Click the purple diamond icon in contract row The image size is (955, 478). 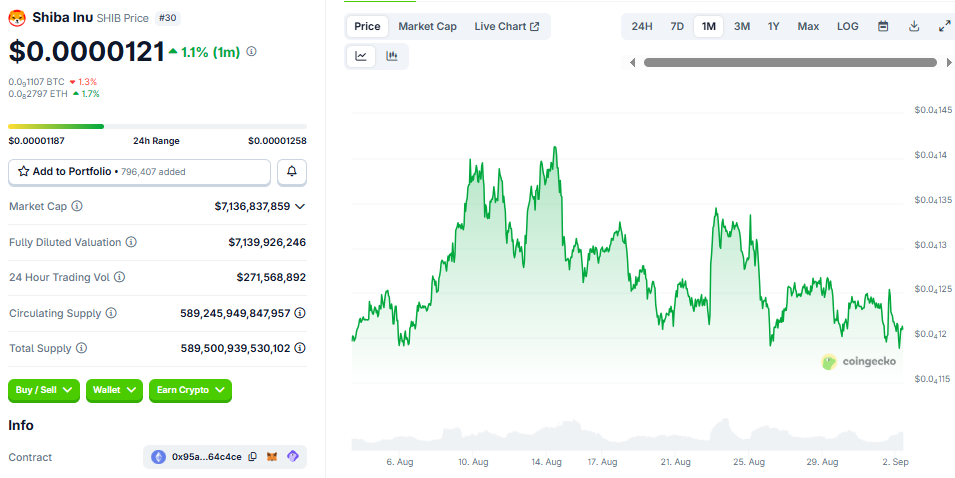(x=293, y=456)
